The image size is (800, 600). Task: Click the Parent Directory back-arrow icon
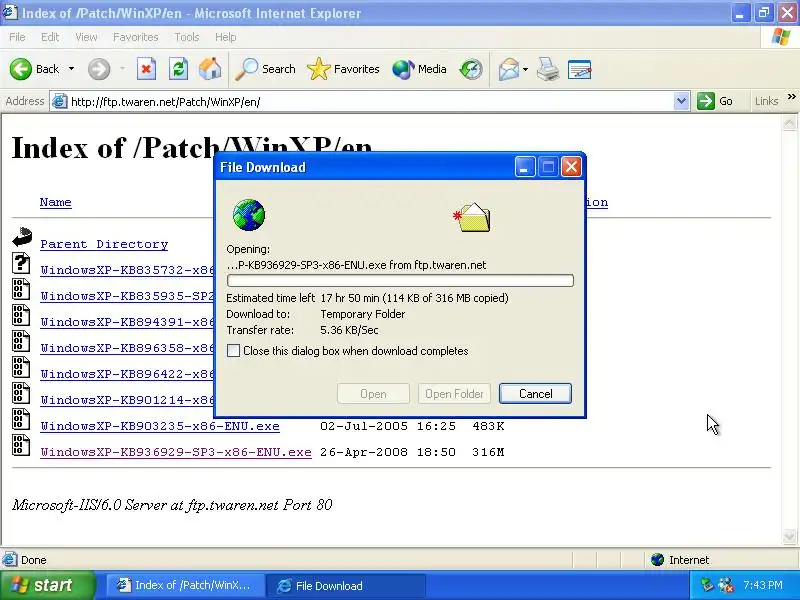pos(22,237)
